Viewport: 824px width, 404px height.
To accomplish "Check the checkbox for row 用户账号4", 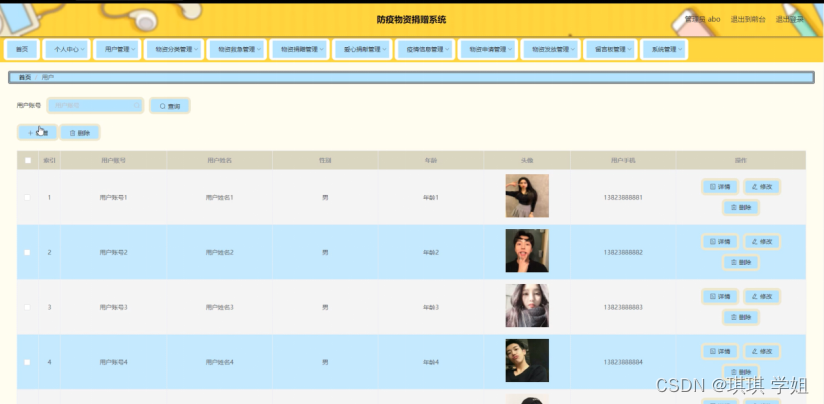I will pyautogui.click(x=28, y=362).
